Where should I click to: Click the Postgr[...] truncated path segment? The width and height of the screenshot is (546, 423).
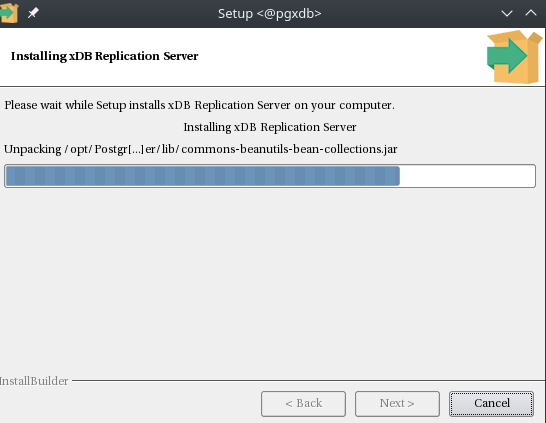click(x=119, y=149)
